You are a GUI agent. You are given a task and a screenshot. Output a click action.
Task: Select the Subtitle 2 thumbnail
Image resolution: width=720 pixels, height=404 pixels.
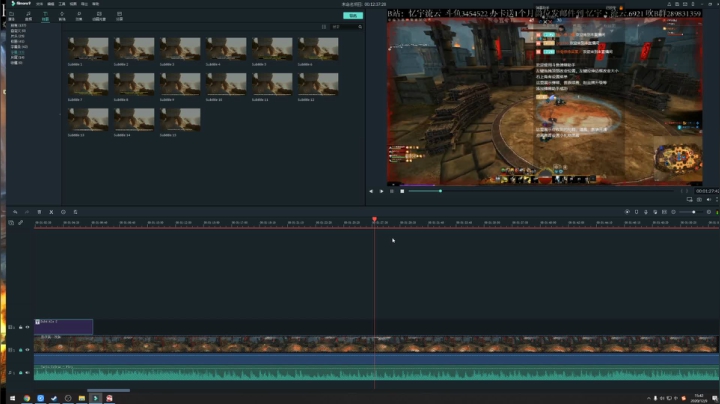click(134, 49)
